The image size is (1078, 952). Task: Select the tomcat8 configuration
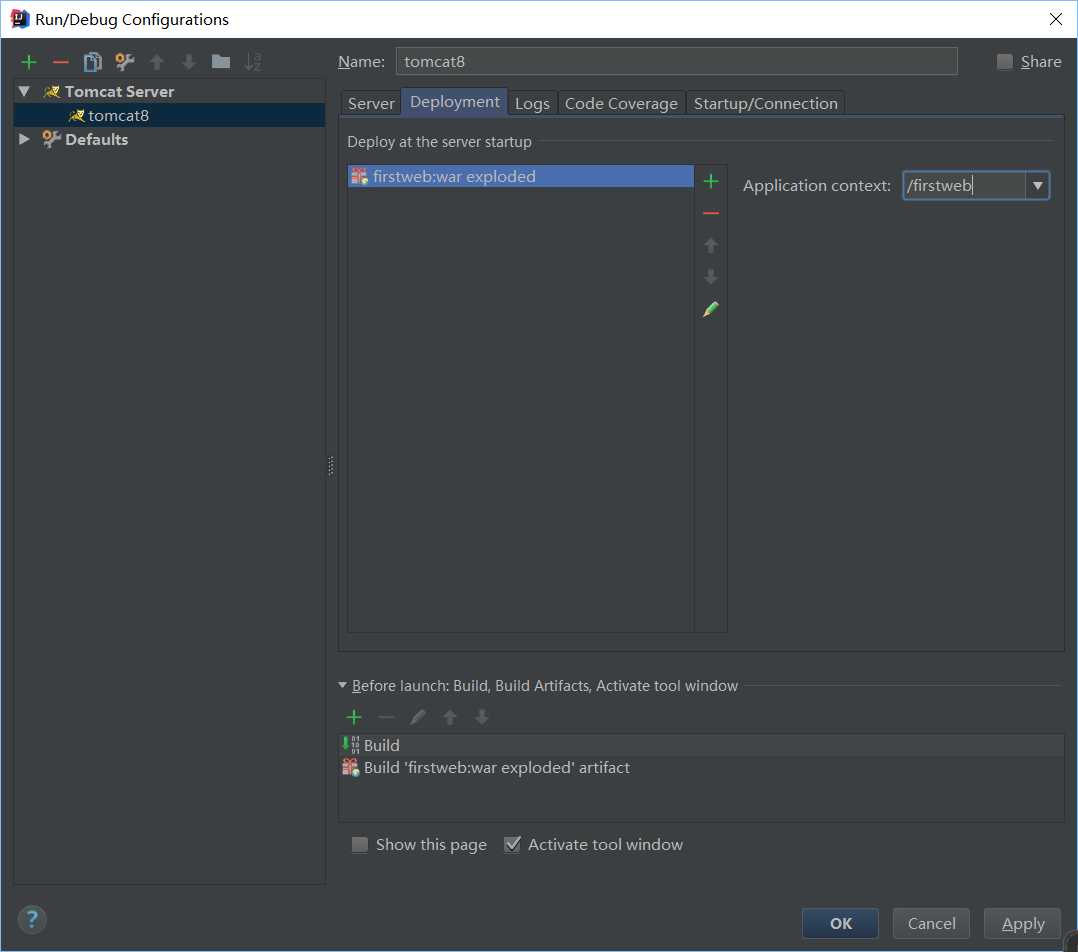click(169, 115)
